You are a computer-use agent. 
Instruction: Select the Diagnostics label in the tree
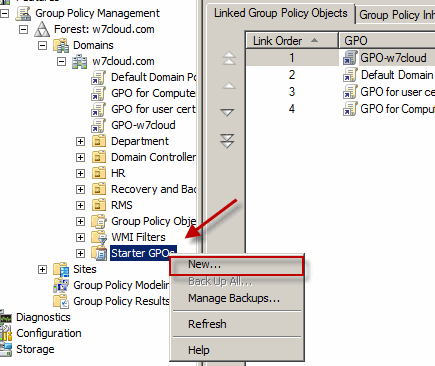[43, 317]
